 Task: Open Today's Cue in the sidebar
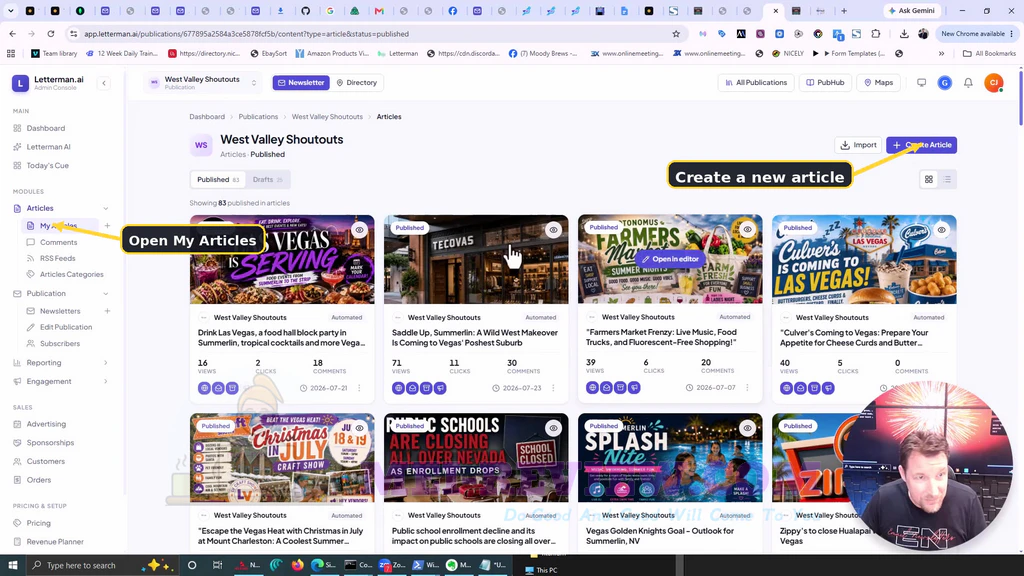(x=47, y=165)
